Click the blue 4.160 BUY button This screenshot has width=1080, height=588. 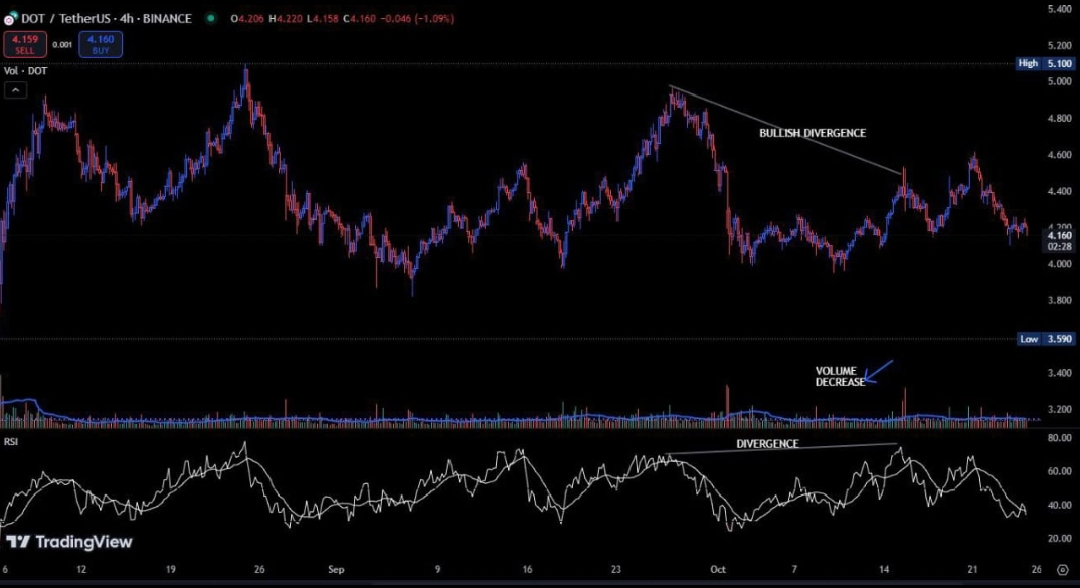pos(101,44)
